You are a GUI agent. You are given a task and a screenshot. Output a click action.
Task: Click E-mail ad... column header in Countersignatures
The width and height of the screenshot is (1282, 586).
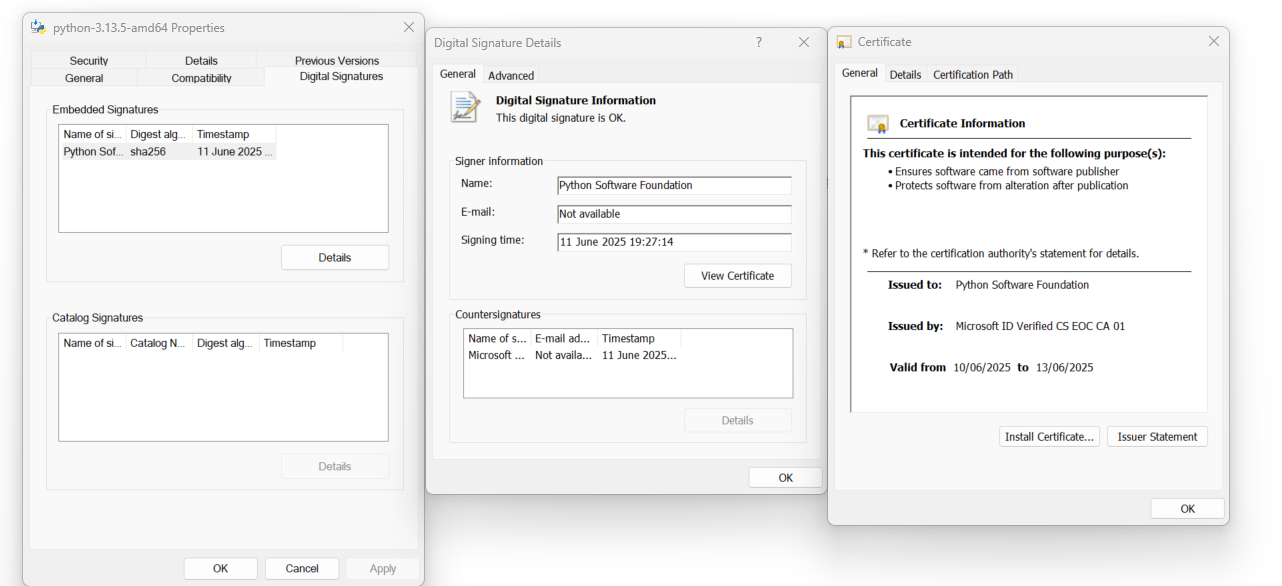564,338
